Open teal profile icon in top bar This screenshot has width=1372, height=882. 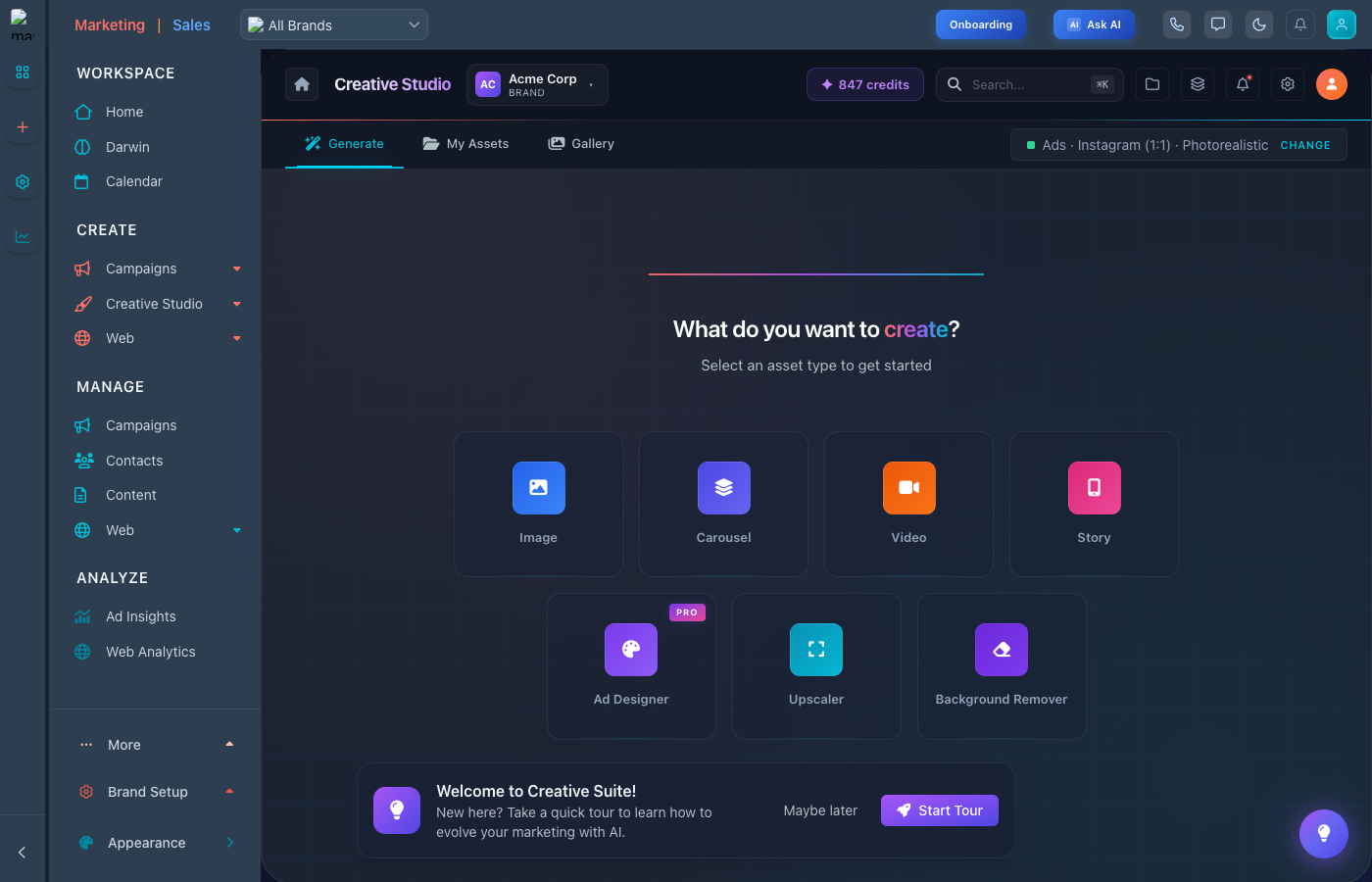pyautogui.click(x=1342, y=24)
